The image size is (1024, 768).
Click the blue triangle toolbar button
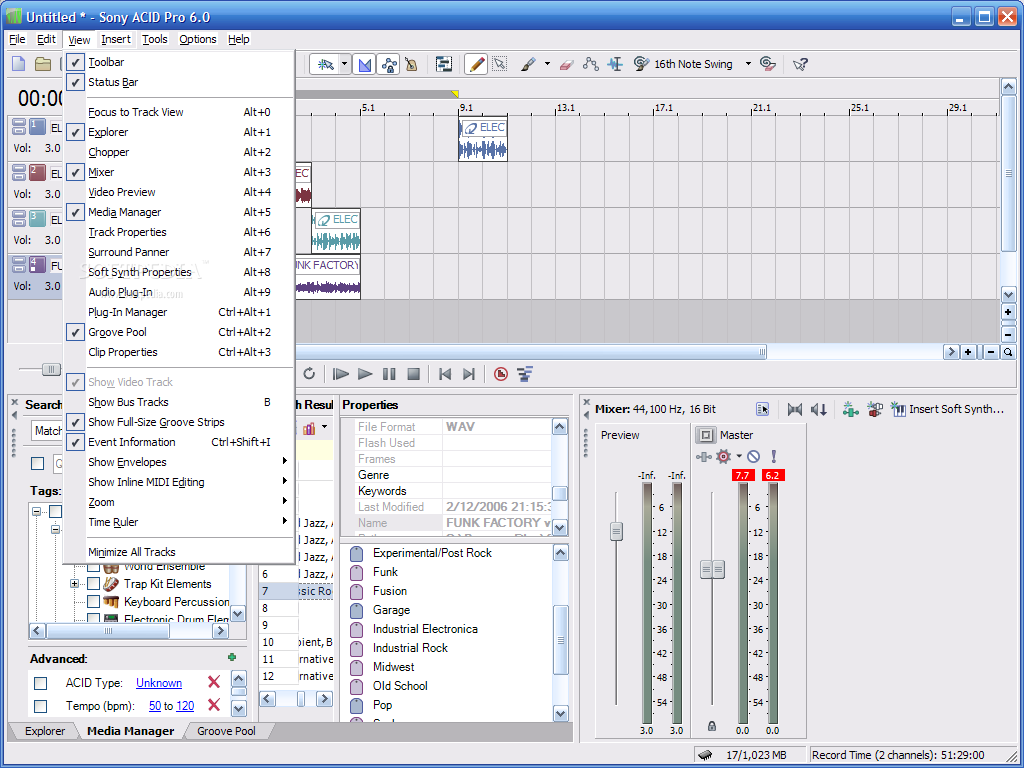364,64
